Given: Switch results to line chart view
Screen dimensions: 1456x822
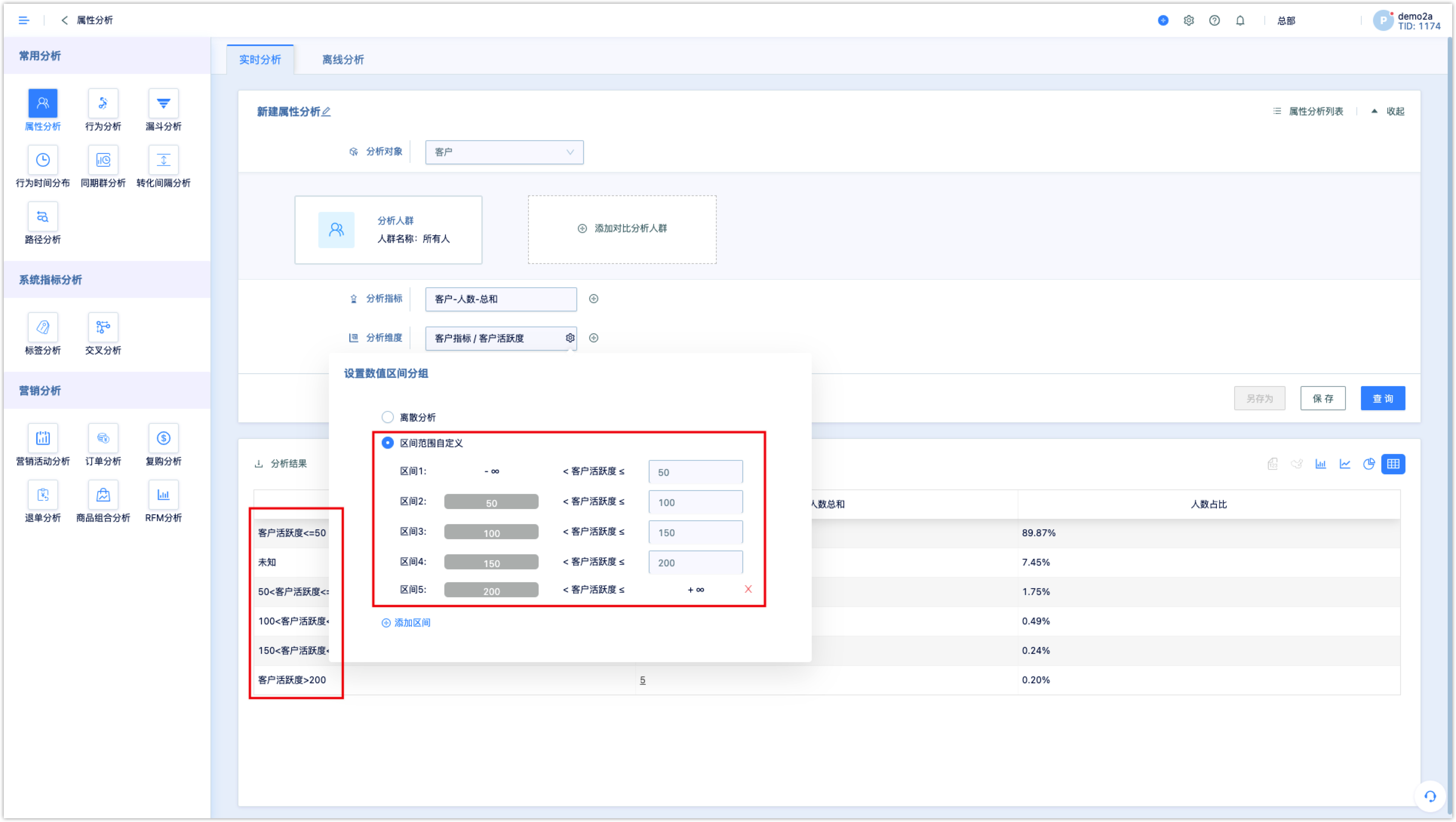Looking at the screenshot, I should (1345, 464).
